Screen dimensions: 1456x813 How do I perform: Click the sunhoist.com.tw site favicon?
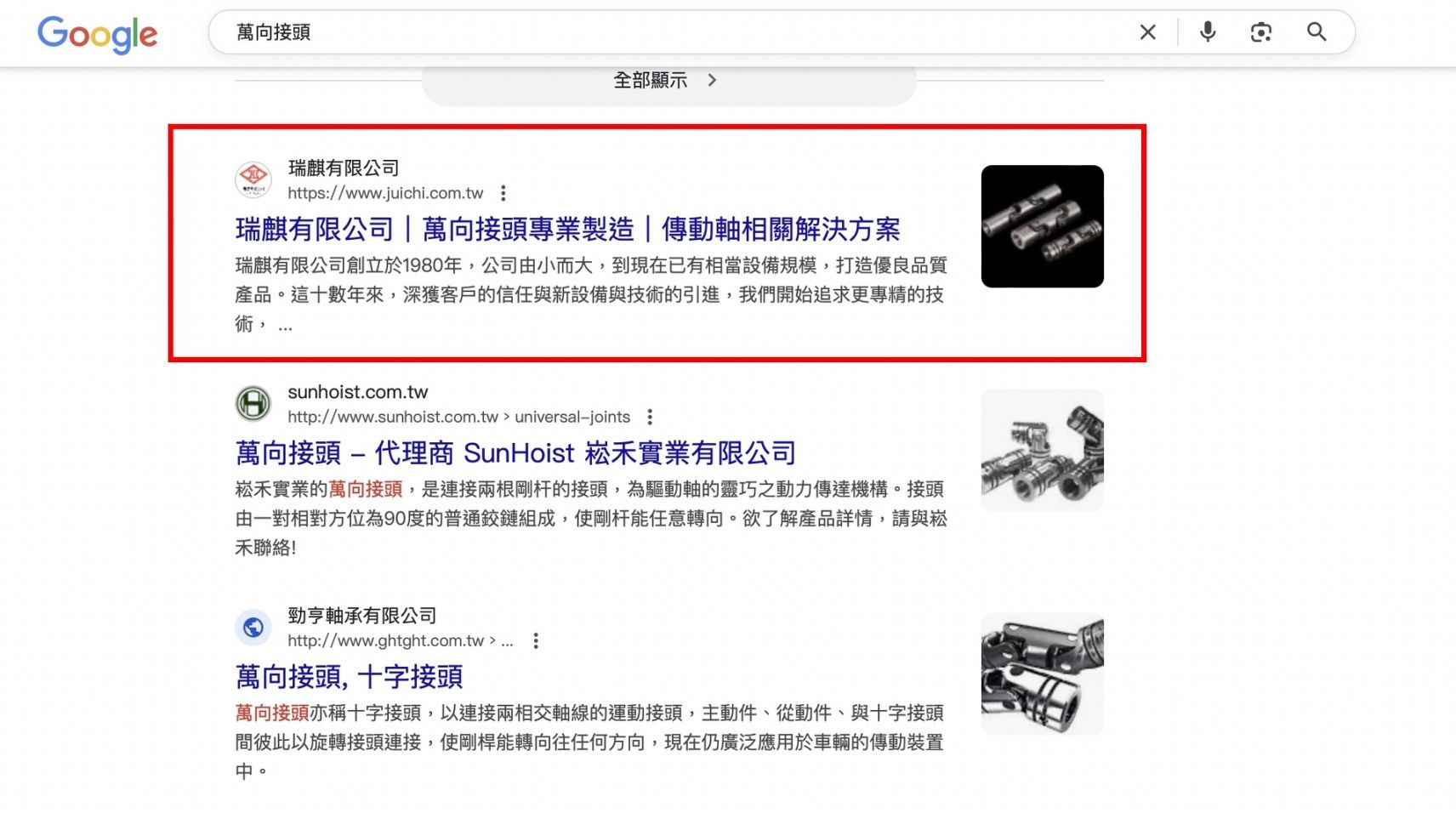(x=253, y=403)
